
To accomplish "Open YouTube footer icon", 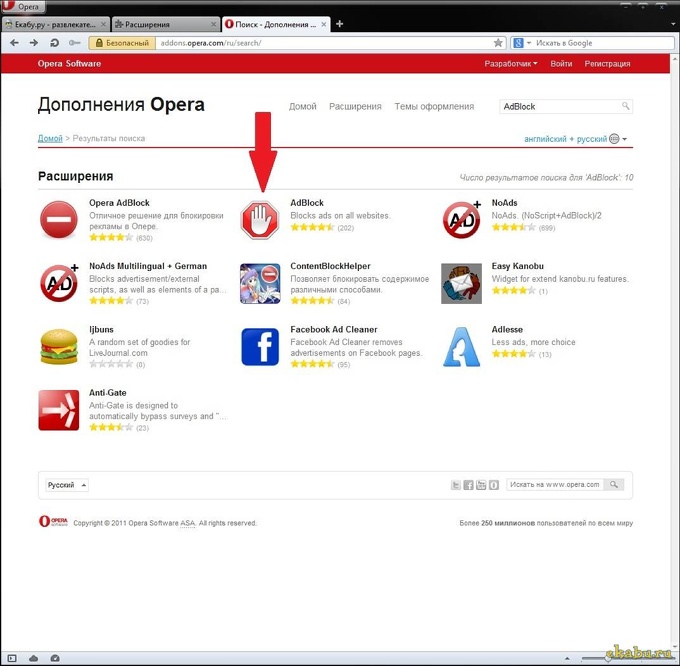I will [x=481, y=485].
